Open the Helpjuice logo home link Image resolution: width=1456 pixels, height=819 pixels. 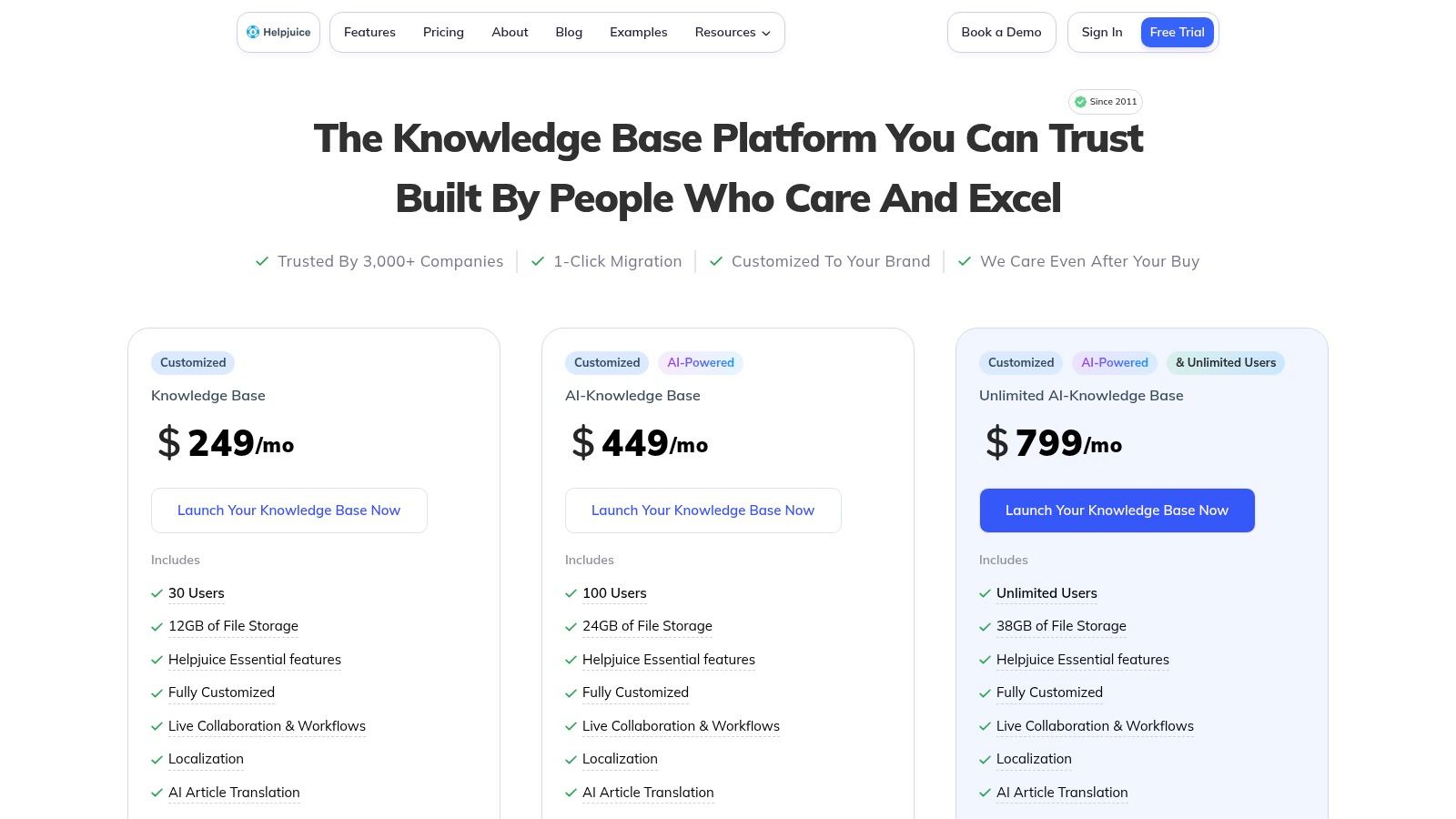278,32
